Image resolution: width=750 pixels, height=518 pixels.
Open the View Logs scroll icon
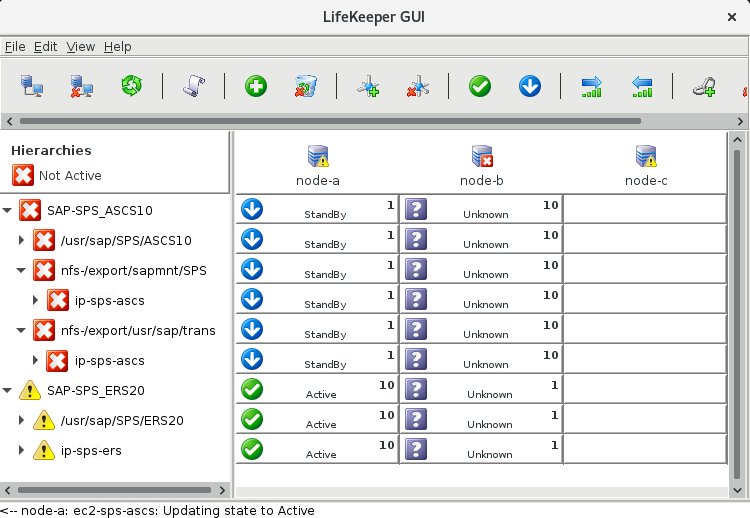[194, 87]
